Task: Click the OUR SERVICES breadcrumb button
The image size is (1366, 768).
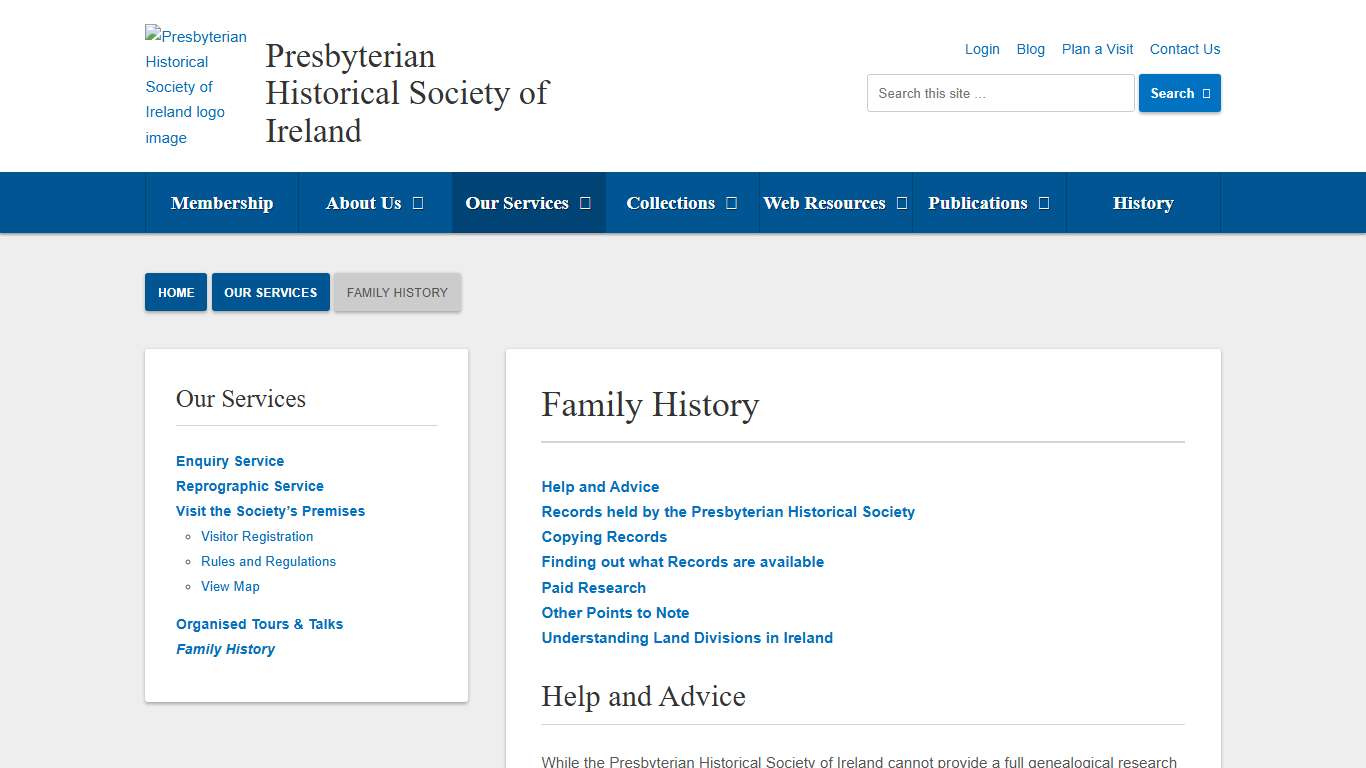Action: pos(270,292)
